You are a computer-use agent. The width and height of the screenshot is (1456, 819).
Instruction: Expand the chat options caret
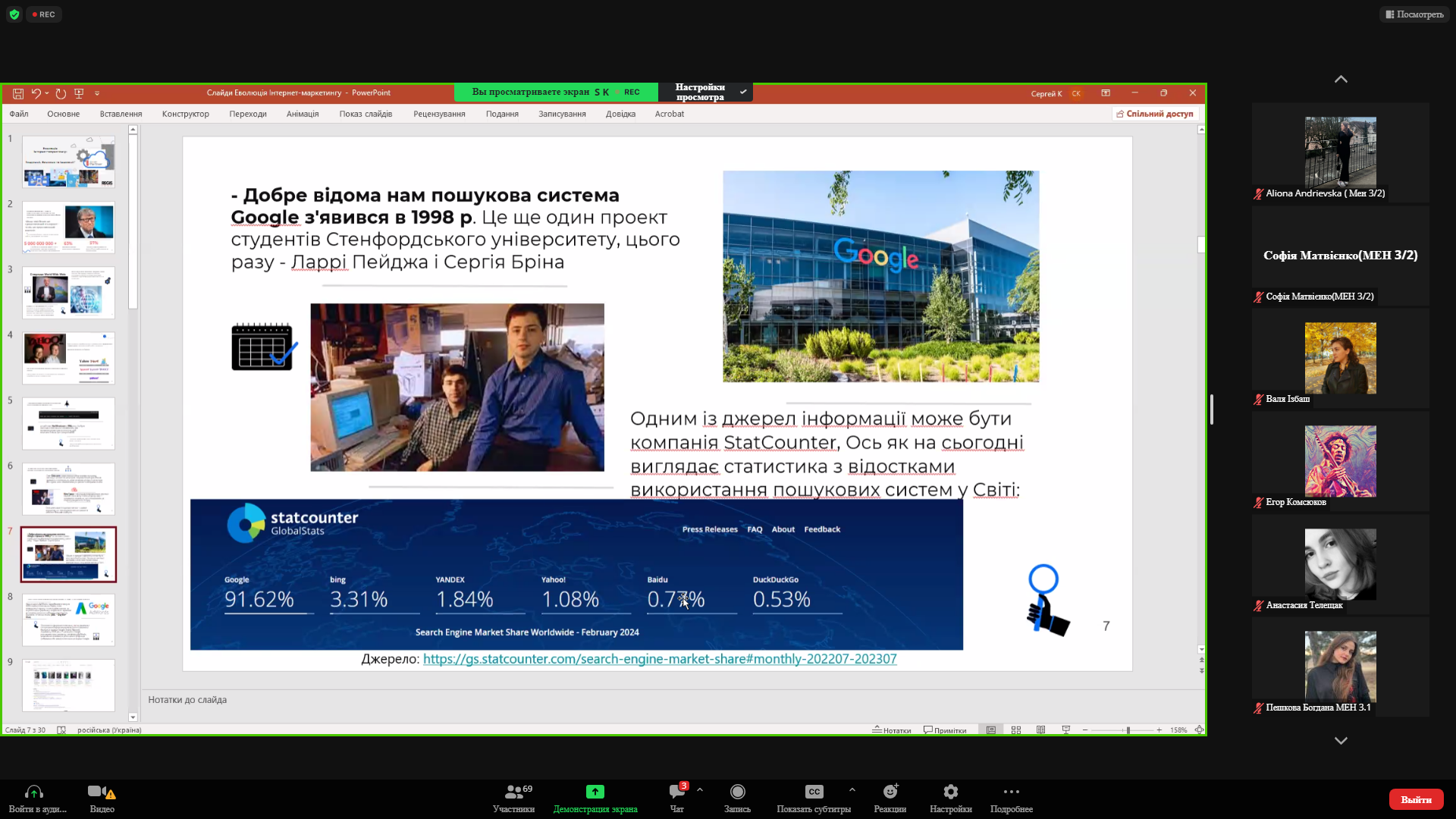coord(700,790)
